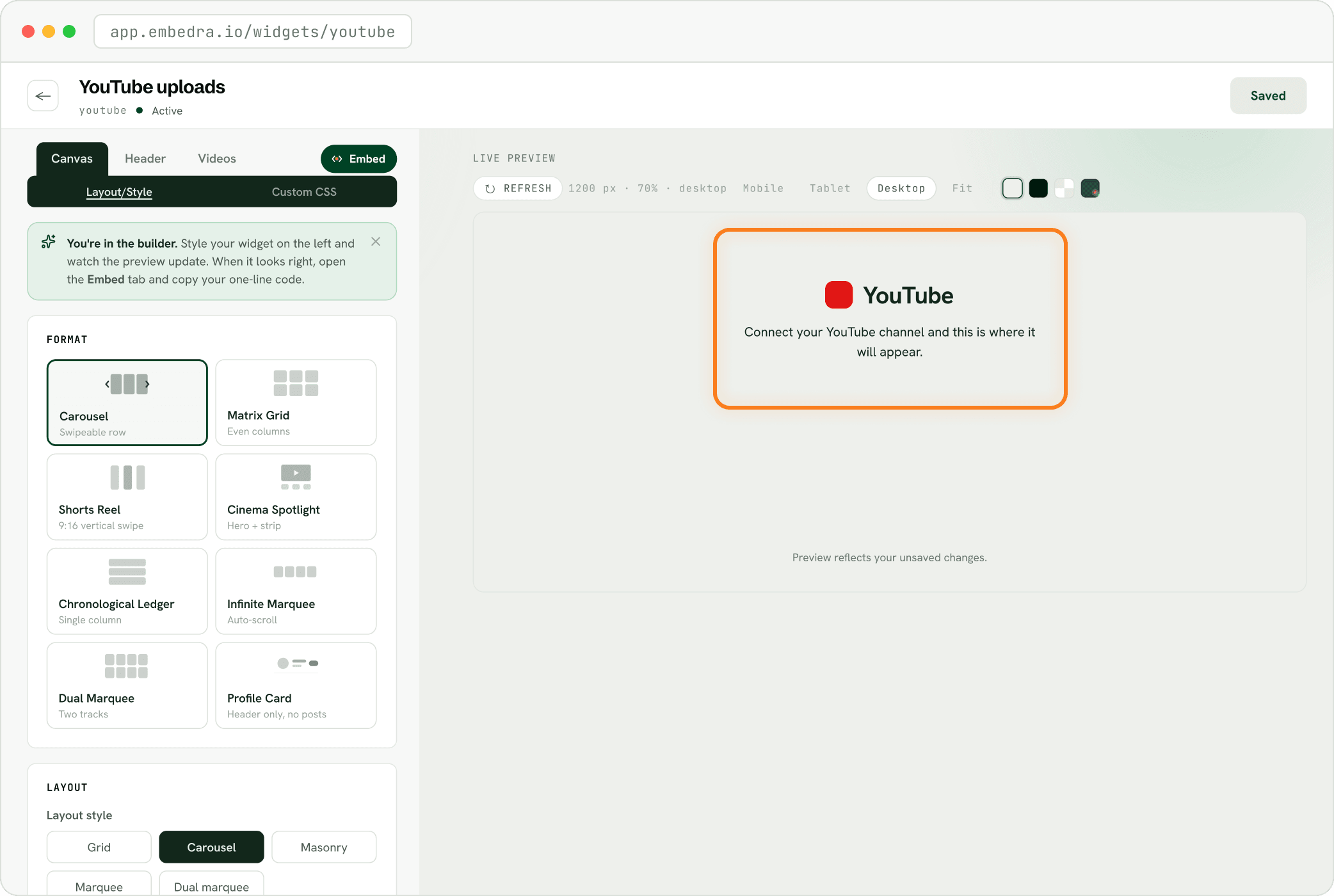Screen dimensions: 1334x896
Task: Select the Custom CSS sub-tab
Action: pos(304,192)
